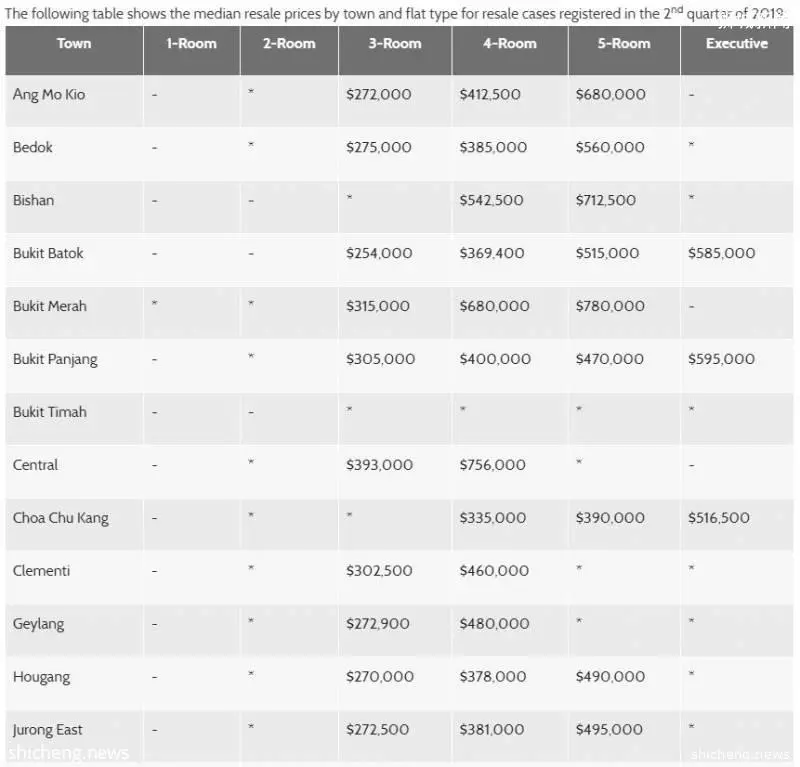Click Bukit Panjang 4-Room price $400,000
This screenshot has height=767, width=800.
point(495,359)
